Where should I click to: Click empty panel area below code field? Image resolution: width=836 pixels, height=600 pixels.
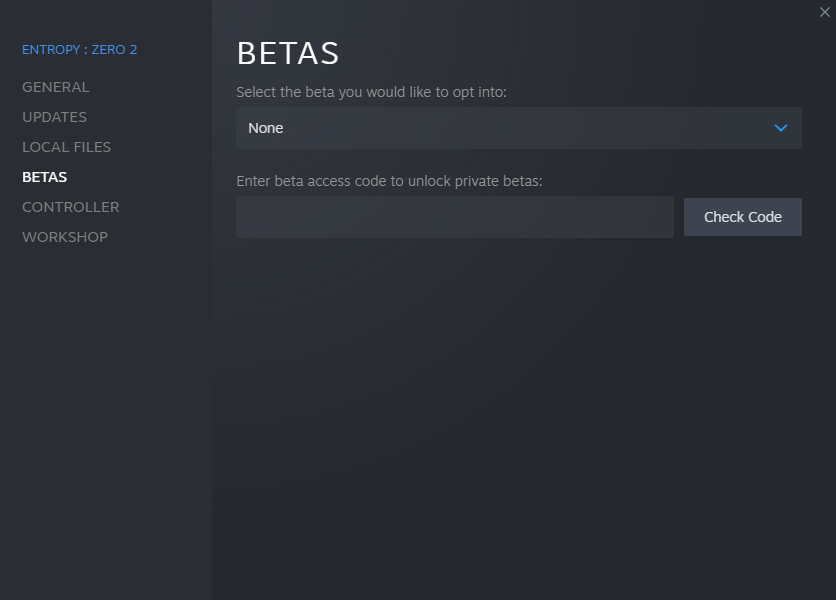pos(520,400)
